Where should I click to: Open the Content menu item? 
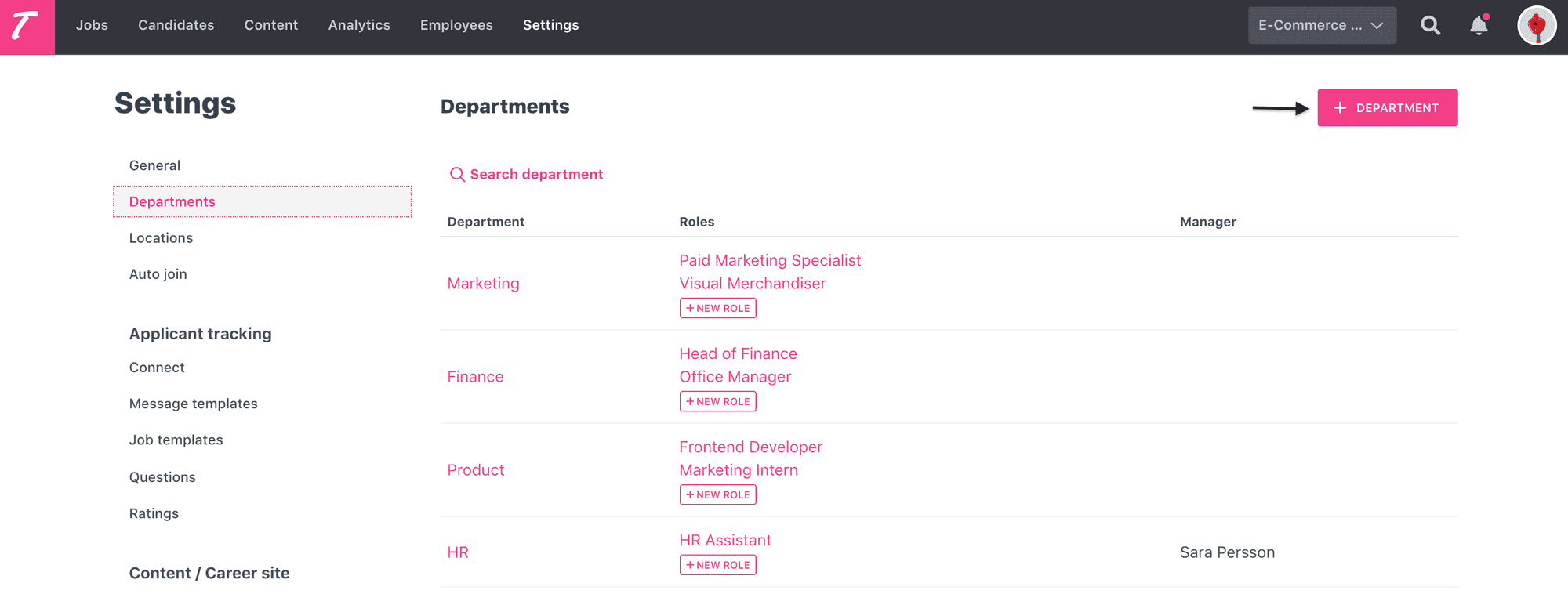(271, 25)
